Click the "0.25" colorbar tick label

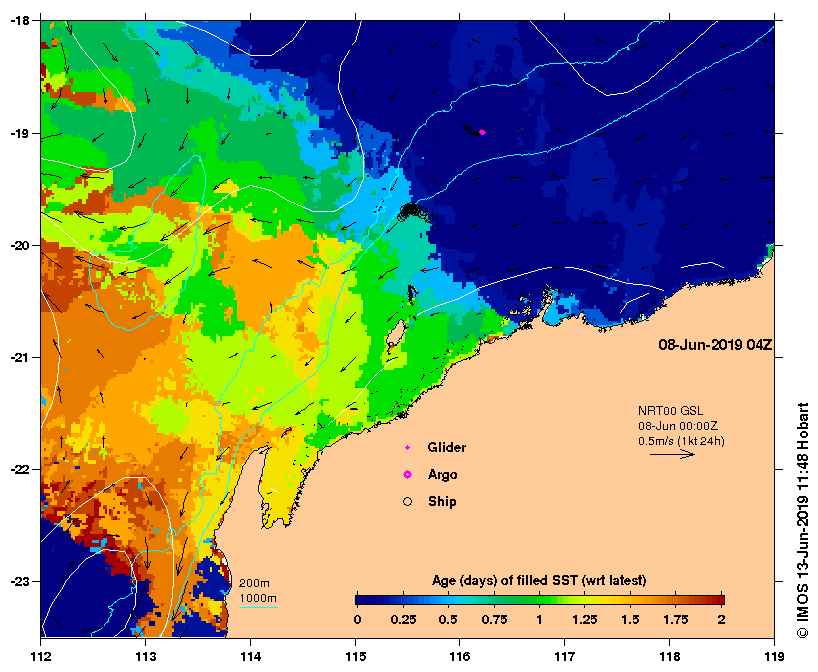click(x=403, y=620)
